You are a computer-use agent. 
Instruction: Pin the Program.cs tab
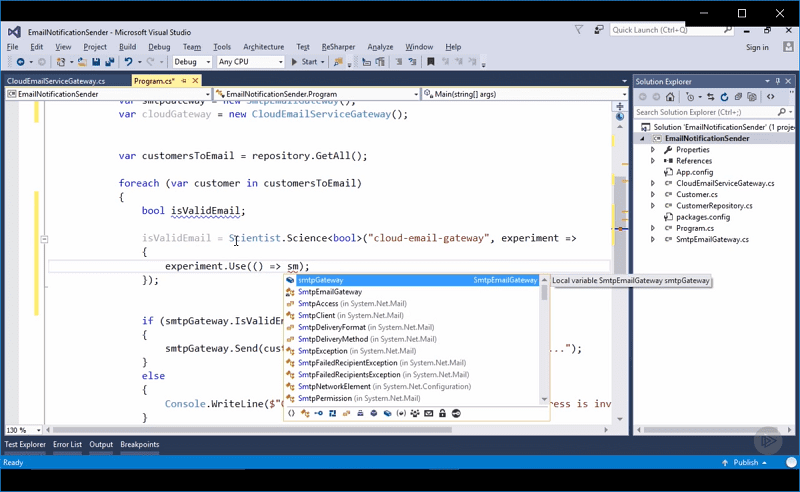[184, 81]
